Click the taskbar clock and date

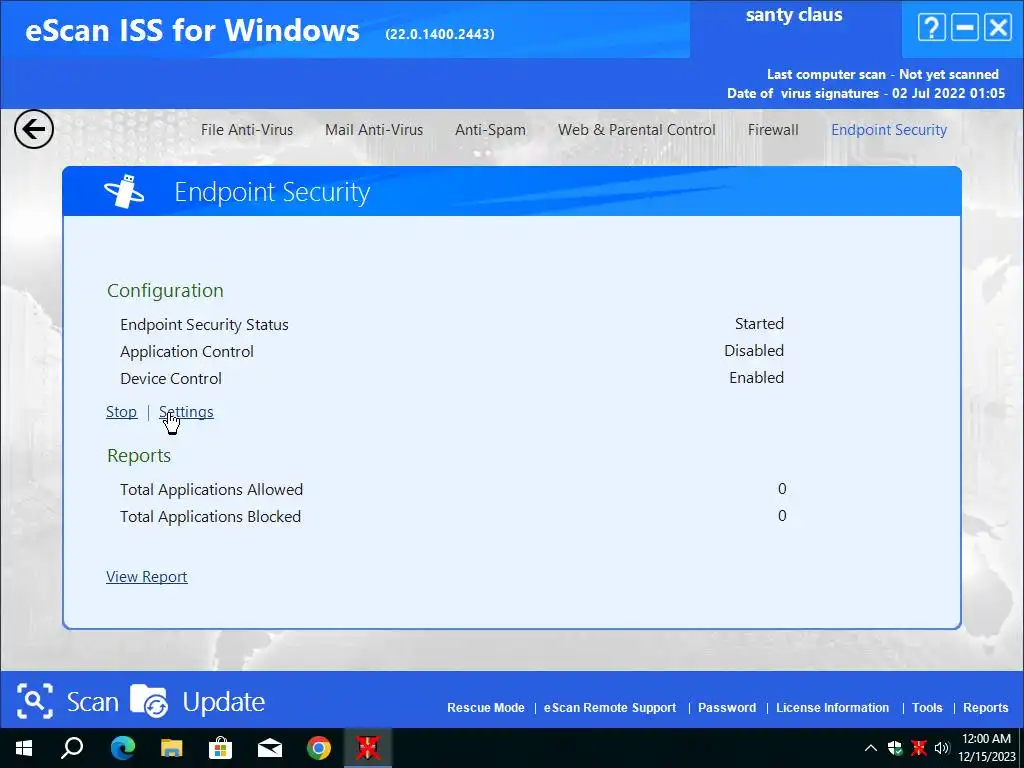[987, 748]
